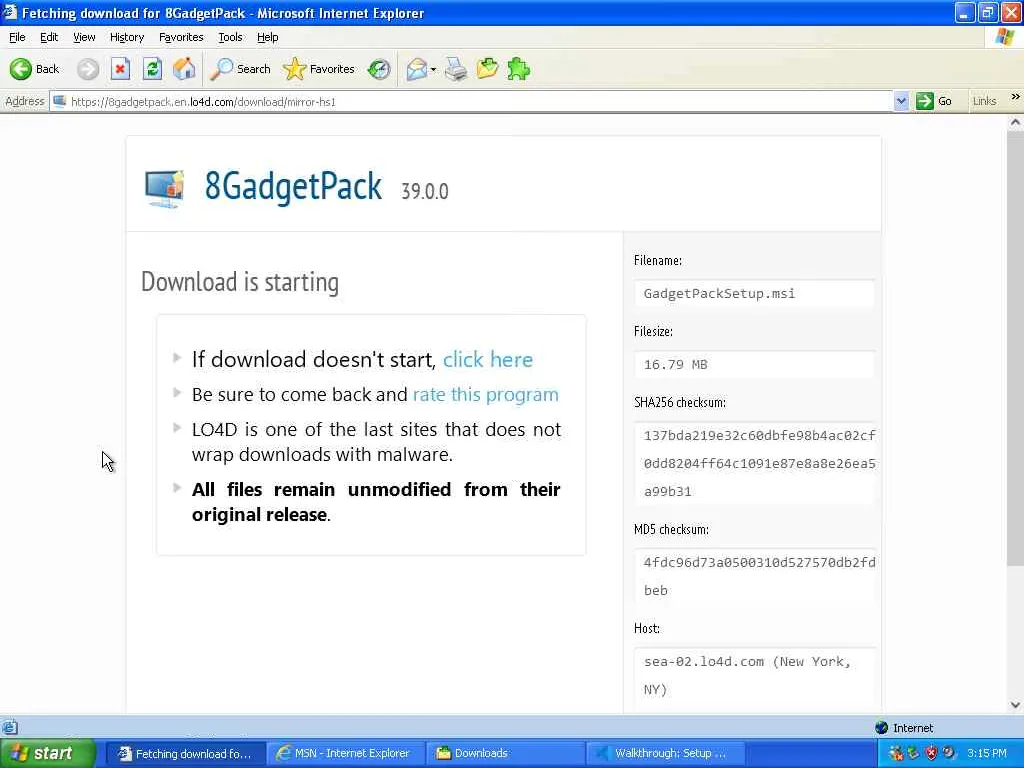Click the sea-02.lo4d.com host value
The width and height of the screenshot is (1024, 768).
tap(754, 675)
